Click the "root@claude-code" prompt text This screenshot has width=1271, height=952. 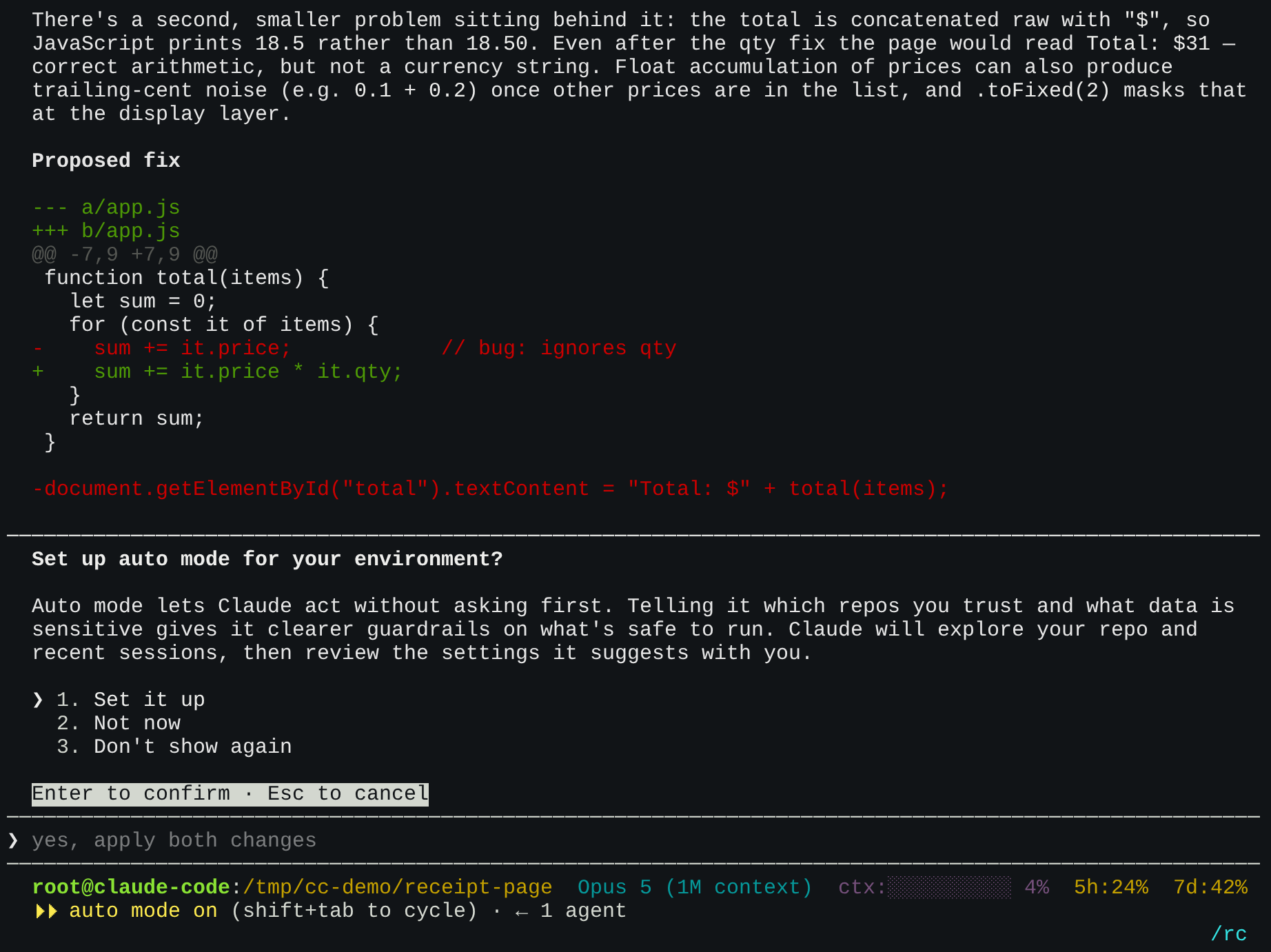131,887
